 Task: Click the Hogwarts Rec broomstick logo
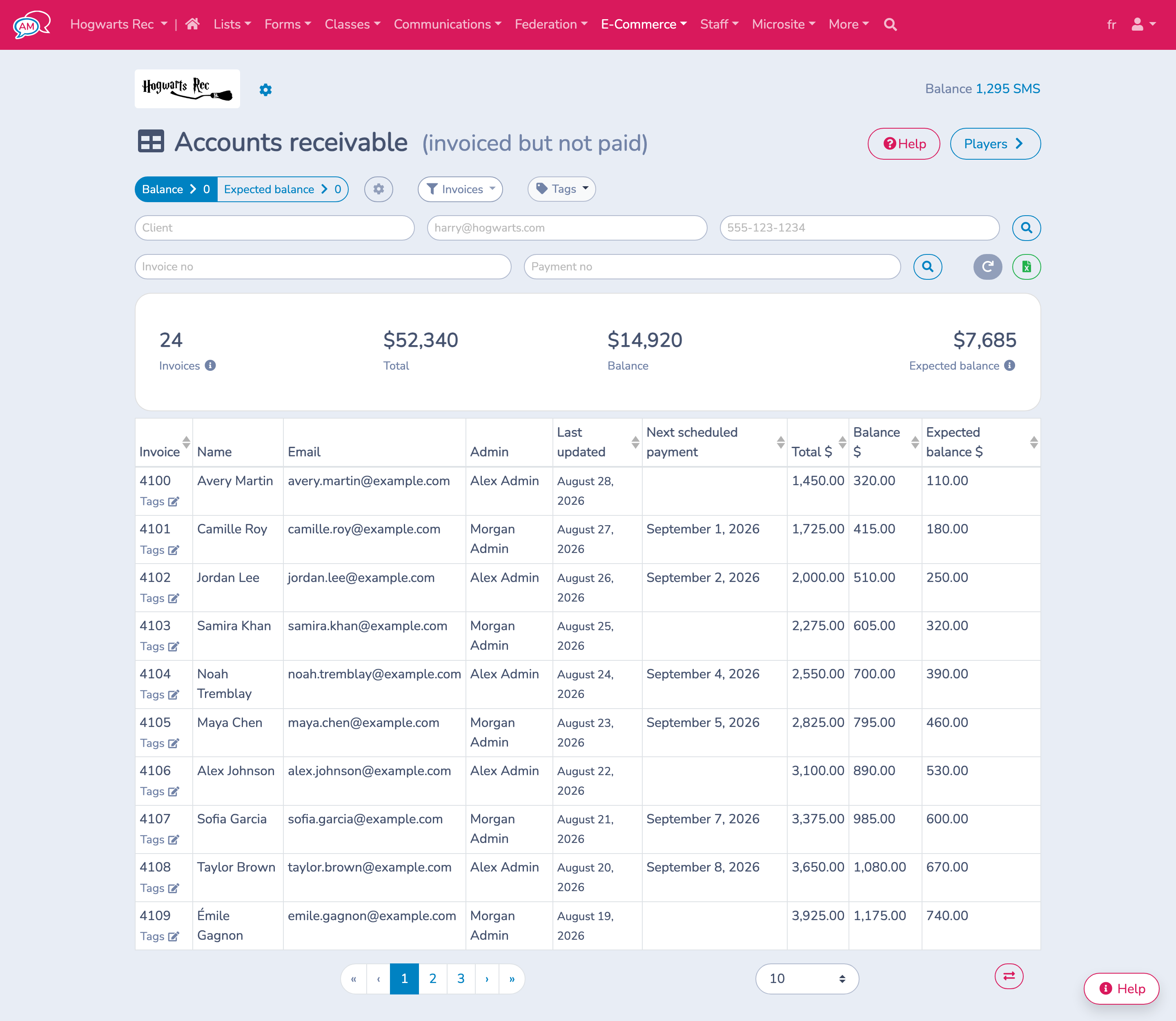pos(187,89)
